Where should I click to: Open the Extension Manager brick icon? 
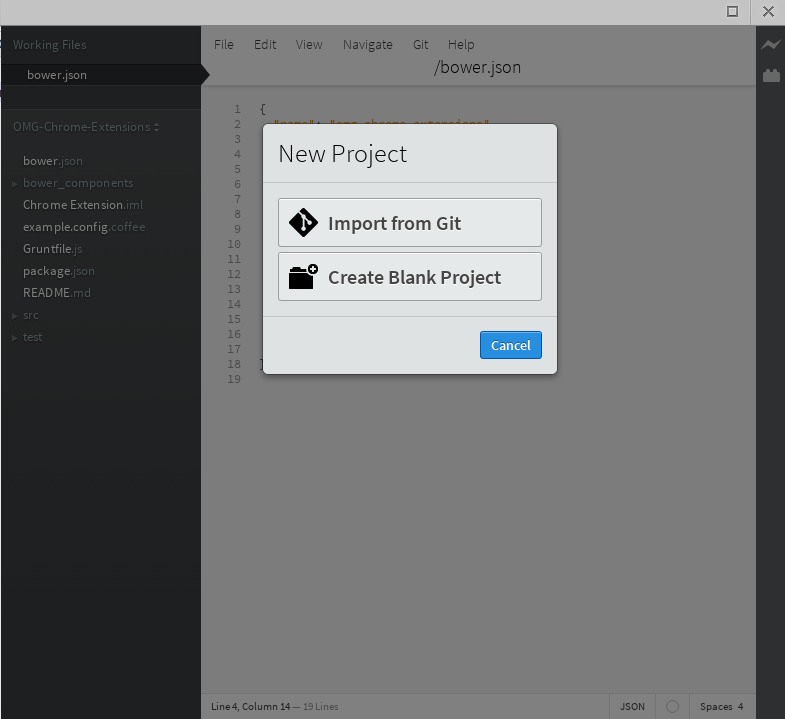click(770, 75)
